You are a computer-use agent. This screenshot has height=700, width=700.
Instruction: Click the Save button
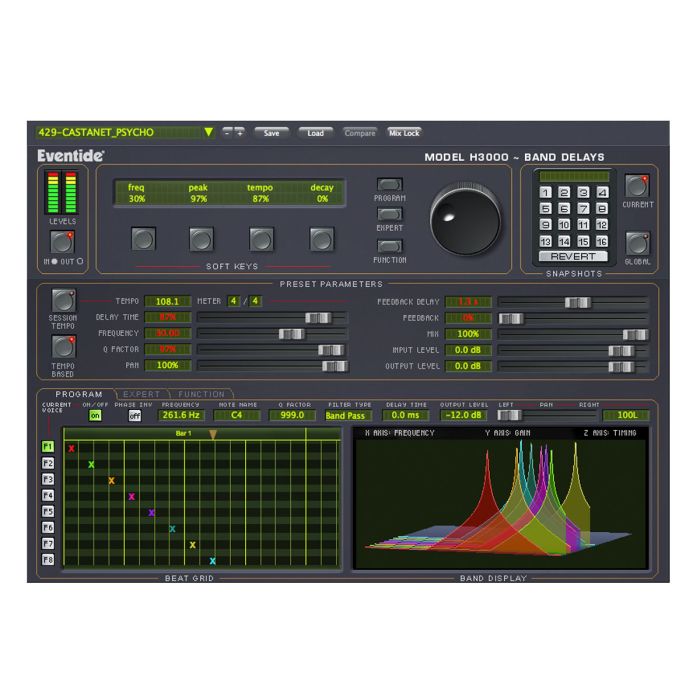click(x=271, y=132)
